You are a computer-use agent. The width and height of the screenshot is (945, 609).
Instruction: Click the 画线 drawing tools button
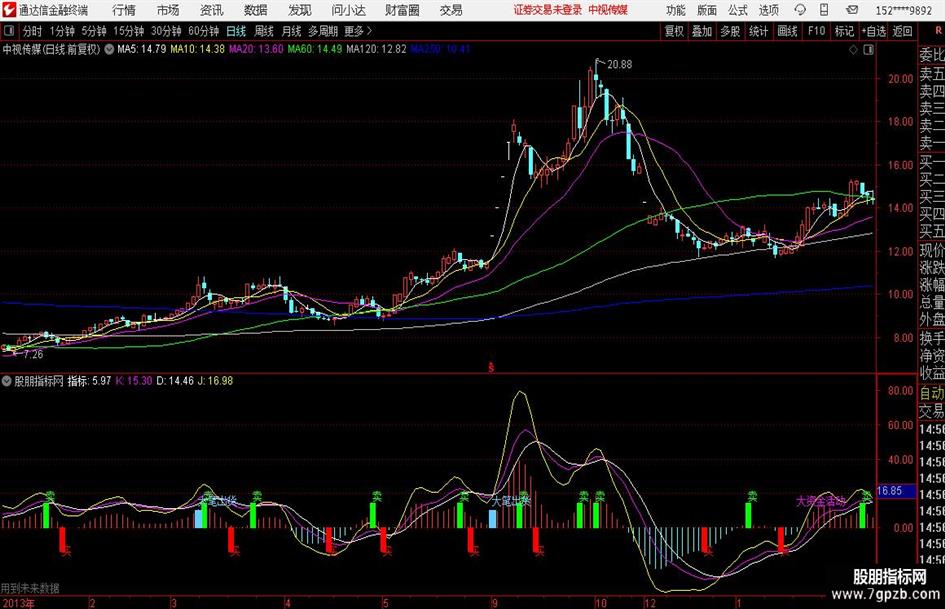[787, 31]
